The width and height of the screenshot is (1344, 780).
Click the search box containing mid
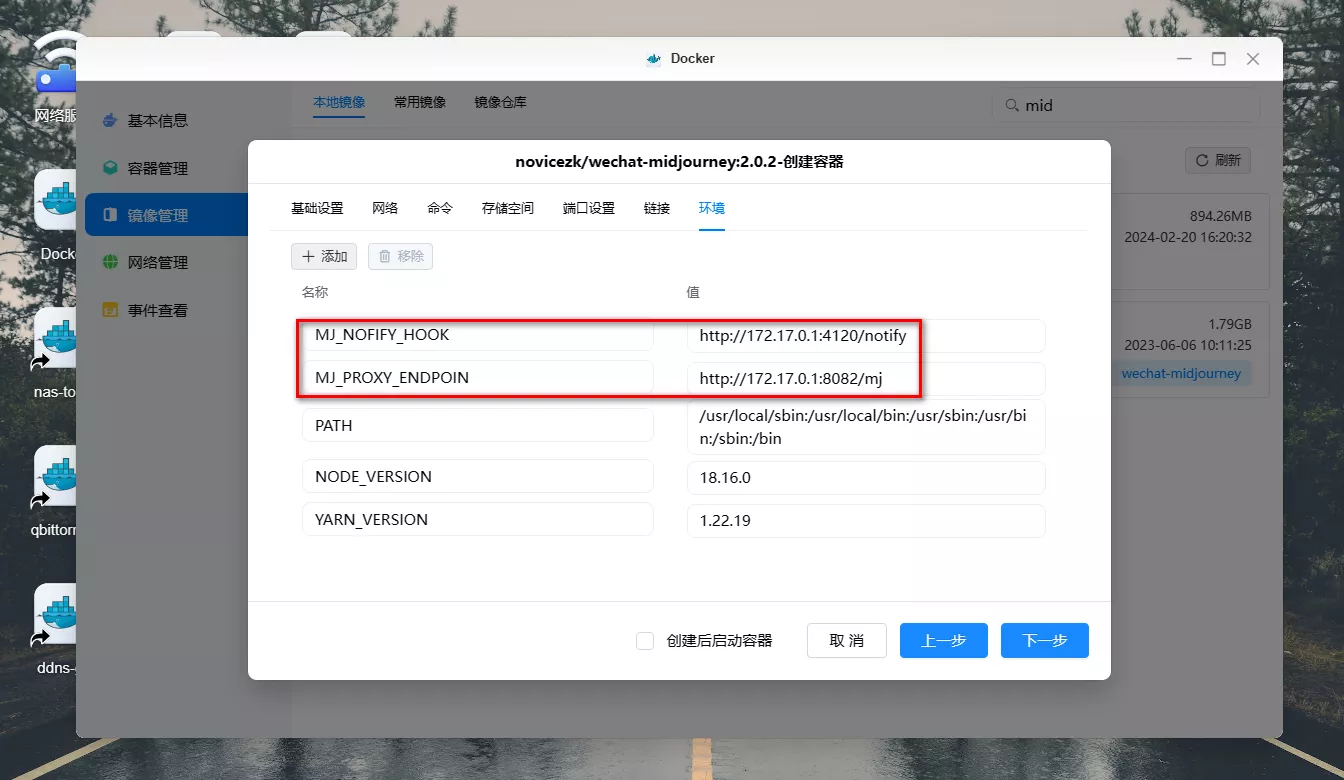point(1126,105)
